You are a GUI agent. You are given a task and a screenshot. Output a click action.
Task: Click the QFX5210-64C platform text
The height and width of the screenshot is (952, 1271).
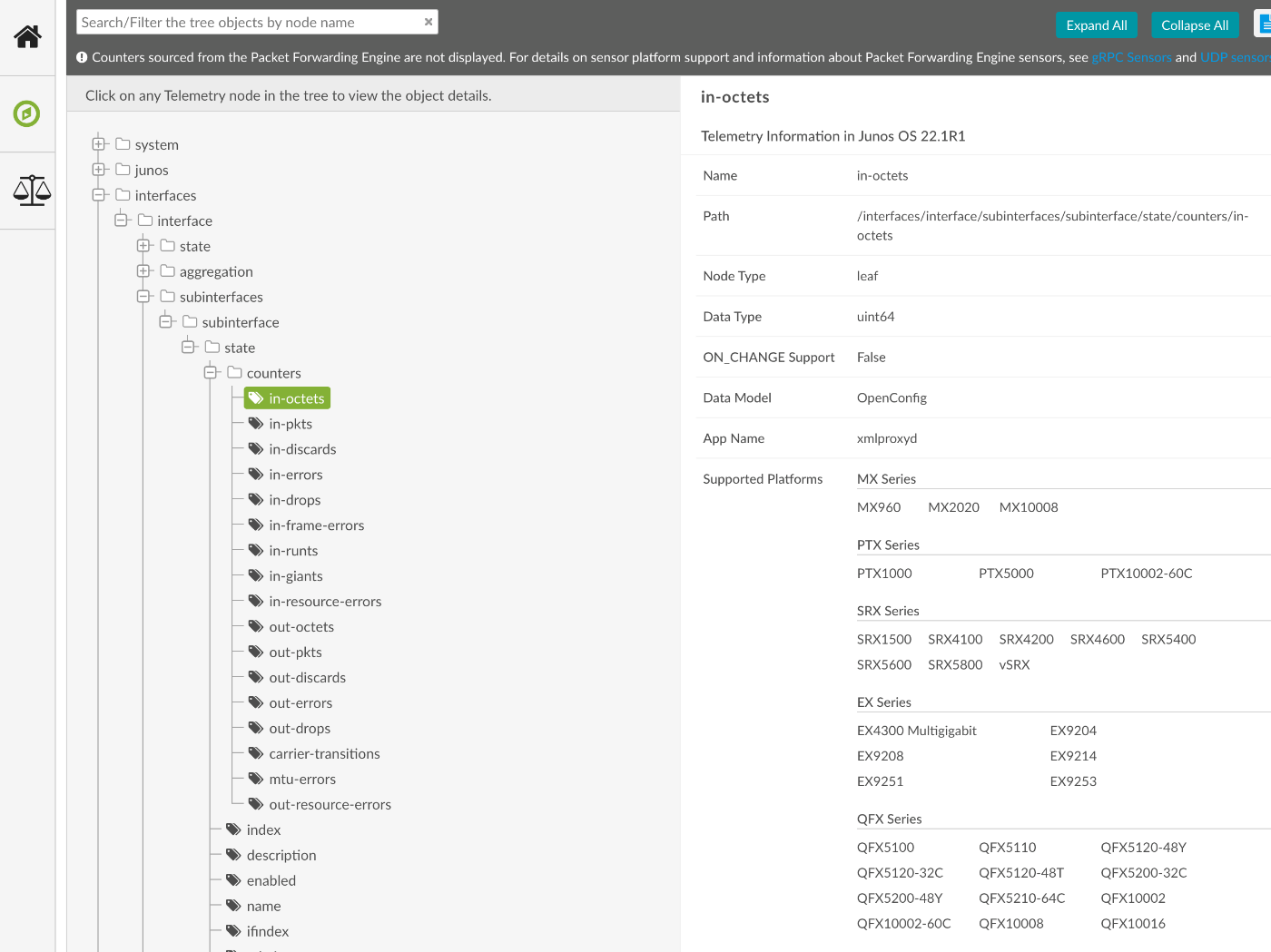point(1022,898)
